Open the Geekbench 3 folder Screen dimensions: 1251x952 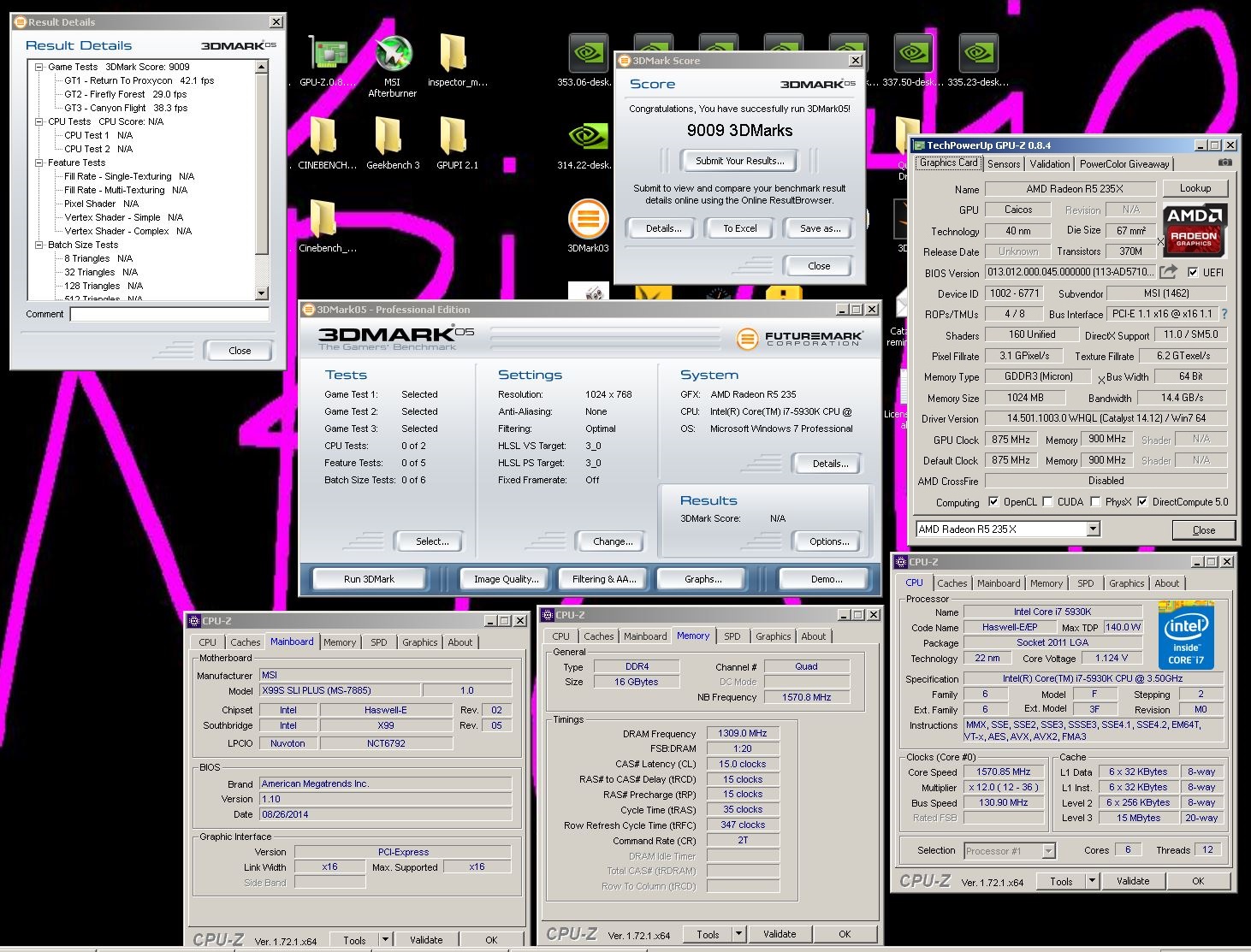(x=389, y=137)
